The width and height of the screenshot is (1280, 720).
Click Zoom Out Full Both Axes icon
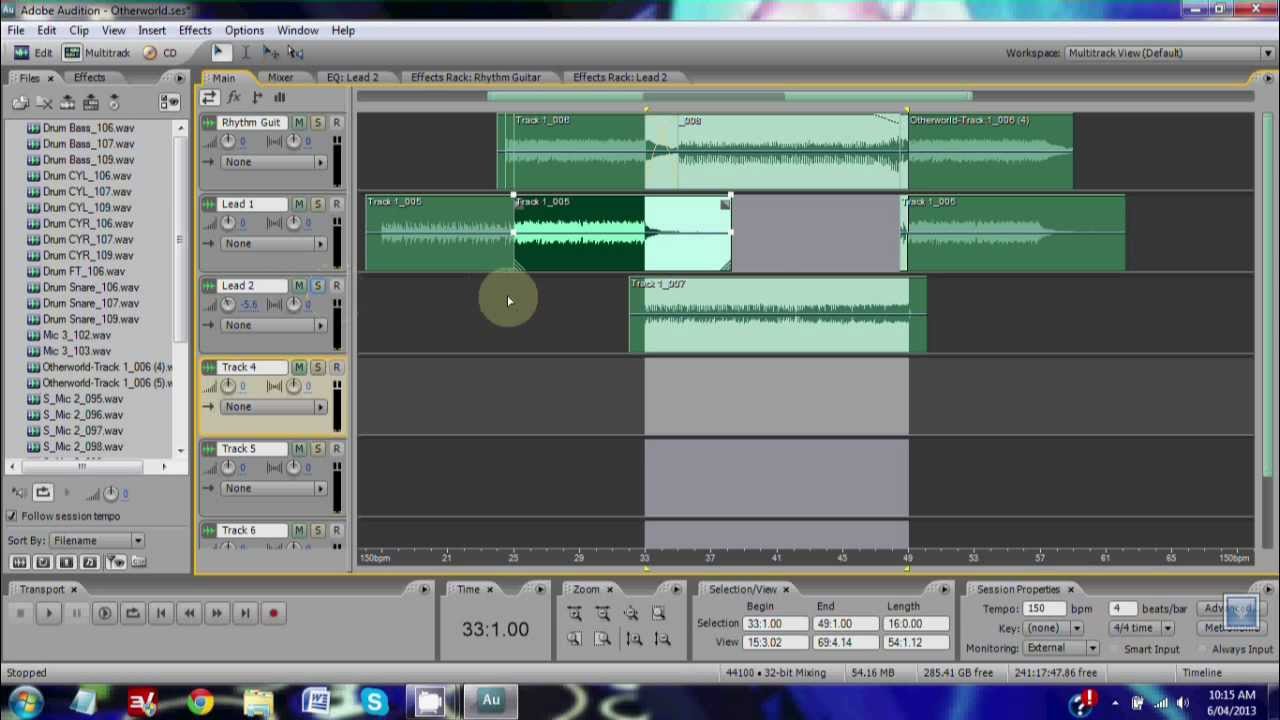pyautogui.click(x=631, y=614)
